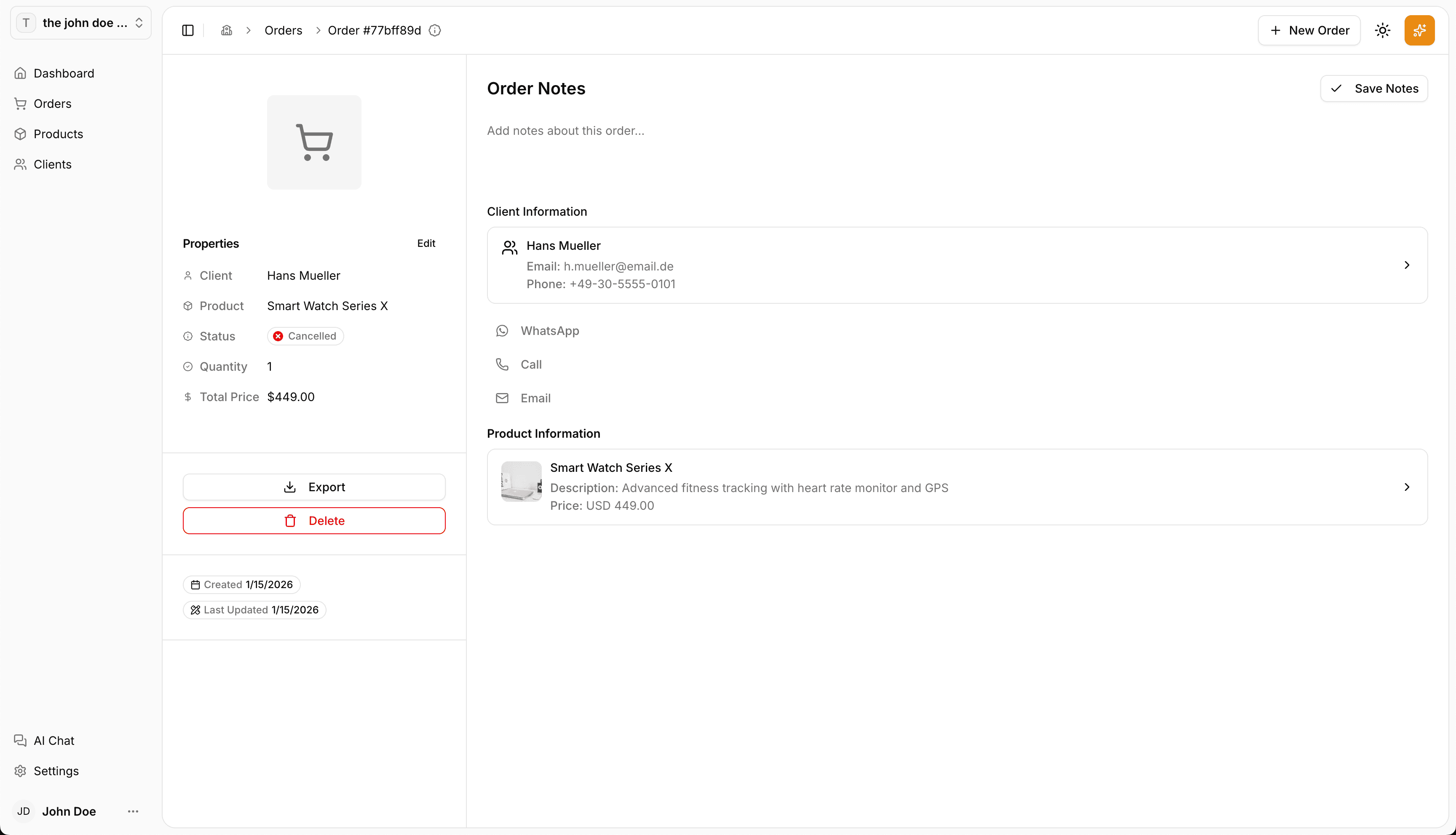This screenshot has height=835, width=1456.
Task: Open the order info tooltip icon
Action: coord(435,30)
